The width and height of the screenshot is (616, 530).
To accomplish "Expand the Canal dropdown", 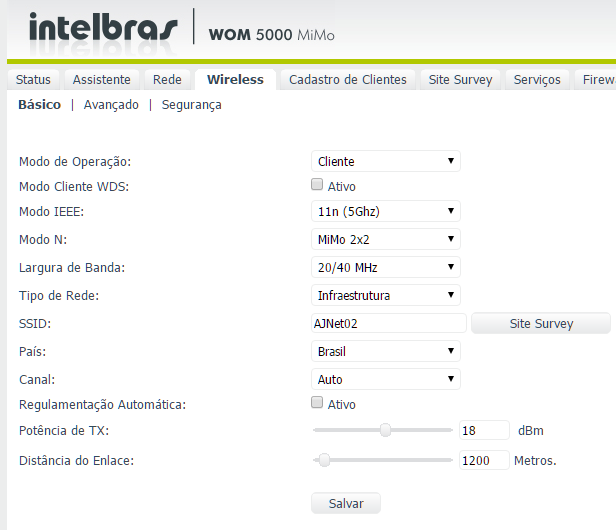I will click(x=386, y=379).
